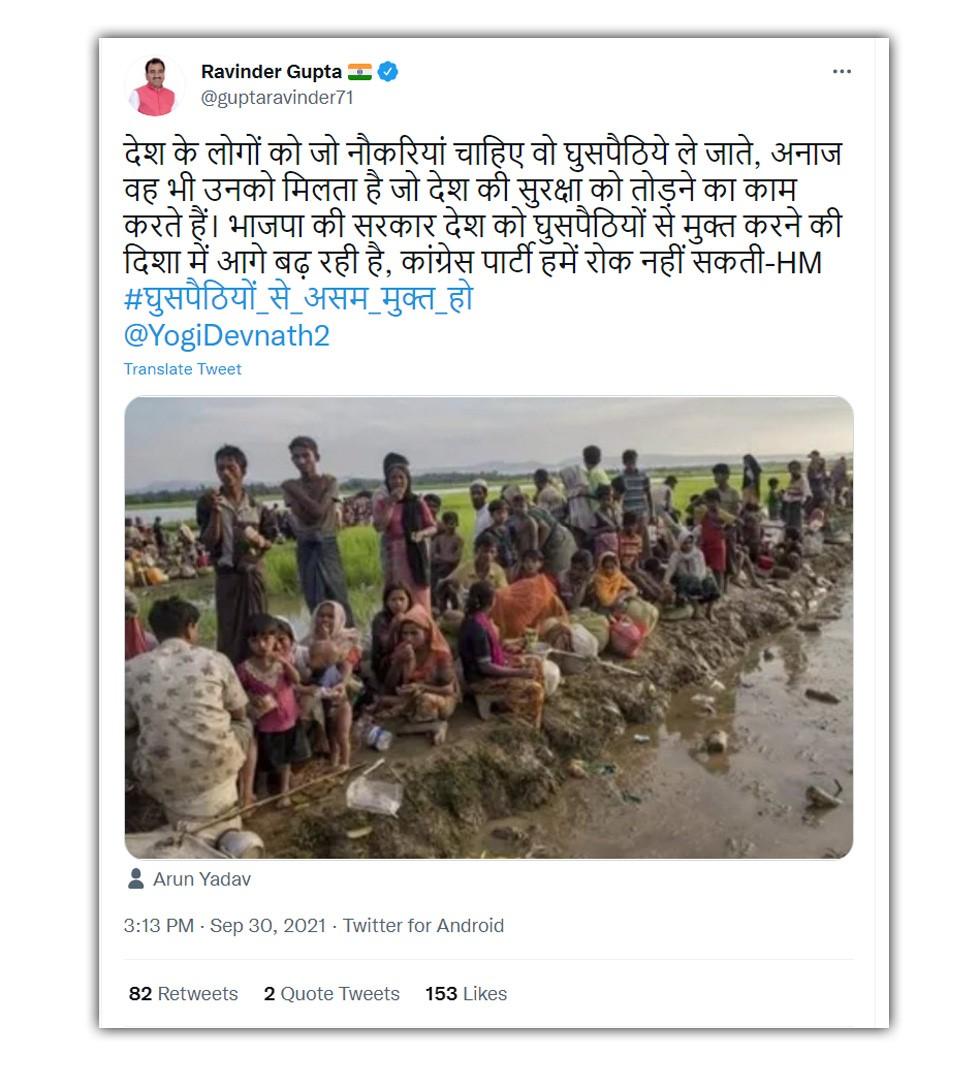
Task: Open the #घुसपैठियों_से_असम_मुक्त_हो hashtag
Action: 298,298
